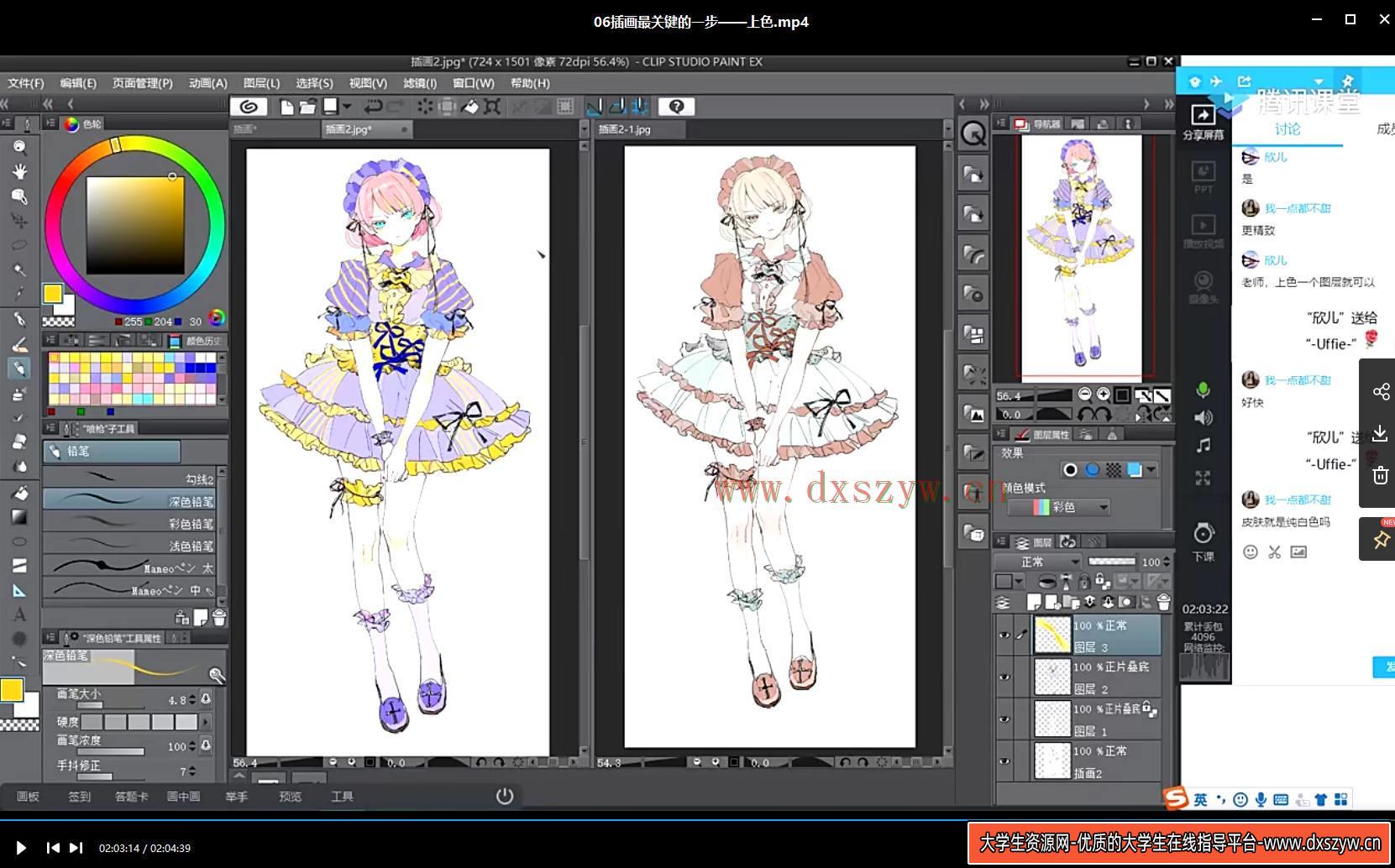1395x868 pixels.
Task: Expand 硬度 hardness options arrow
Action: click(207, 722)
